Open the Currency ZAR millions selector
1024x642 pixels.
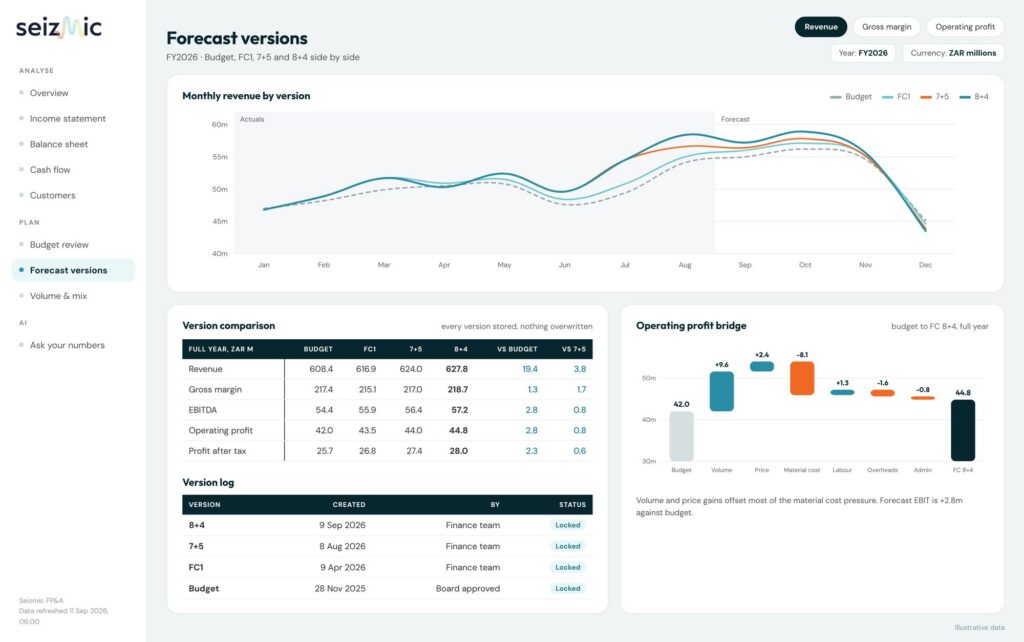click(x=953, y=53)
